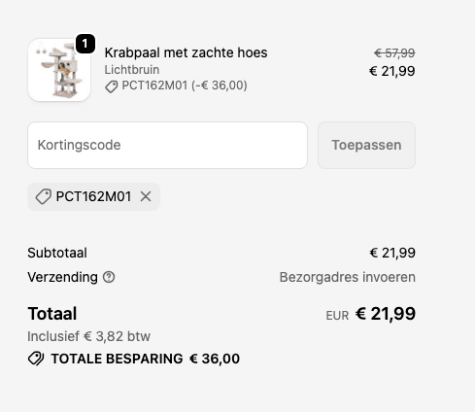475x412 pixels.
Task: Click the Totale Besparing savings tag icon
Action: click(x=36, y=359)
